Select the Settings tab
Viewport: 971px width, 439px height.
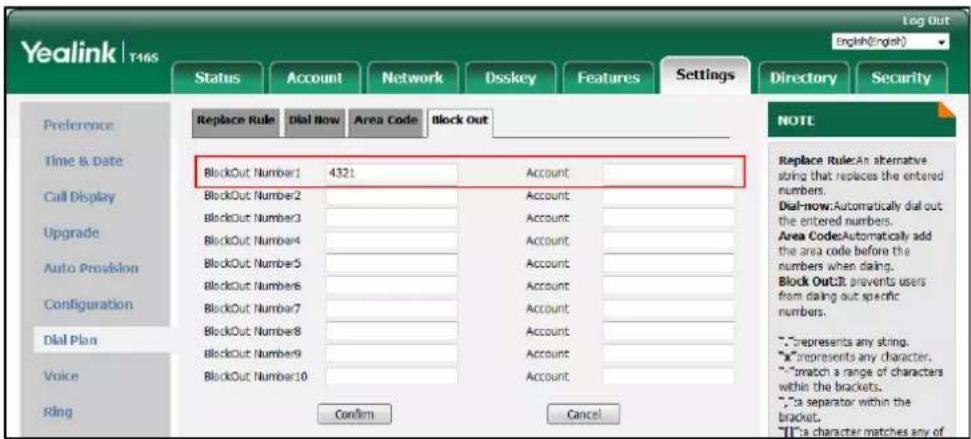click(705, 76)
